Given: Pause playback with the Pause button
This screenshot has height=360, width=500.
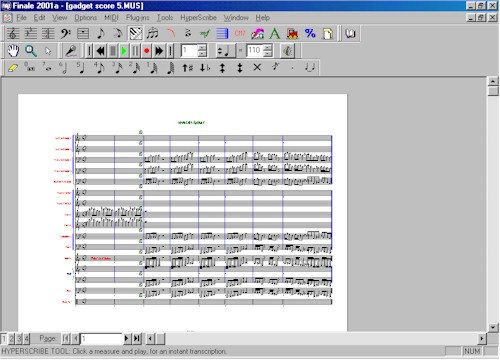Looking at the screenshot, I should tap(135, 51).
